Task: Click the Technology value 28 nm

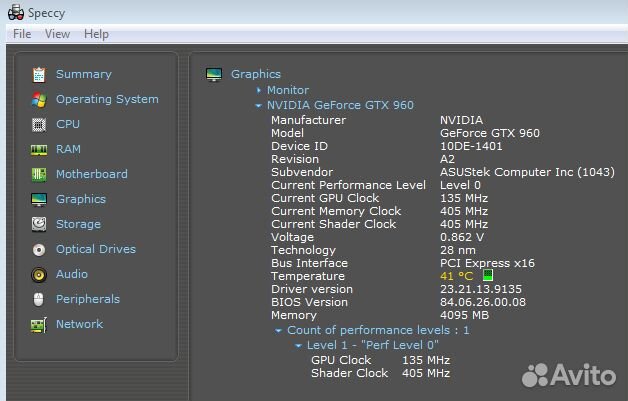Action: click(458, 250)
